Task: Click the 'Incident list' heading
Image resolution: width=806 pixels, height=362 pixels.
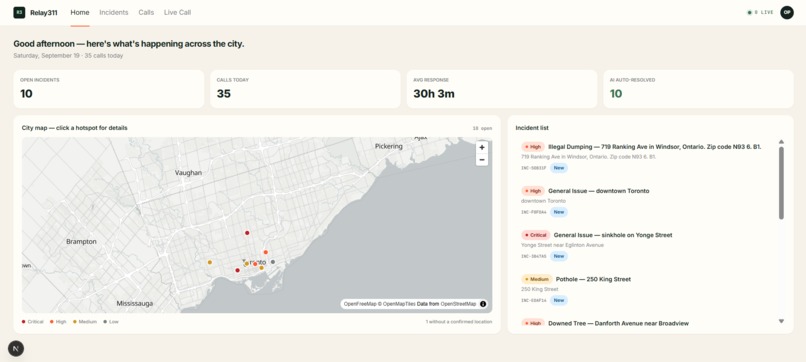Action: pos(532,128)
